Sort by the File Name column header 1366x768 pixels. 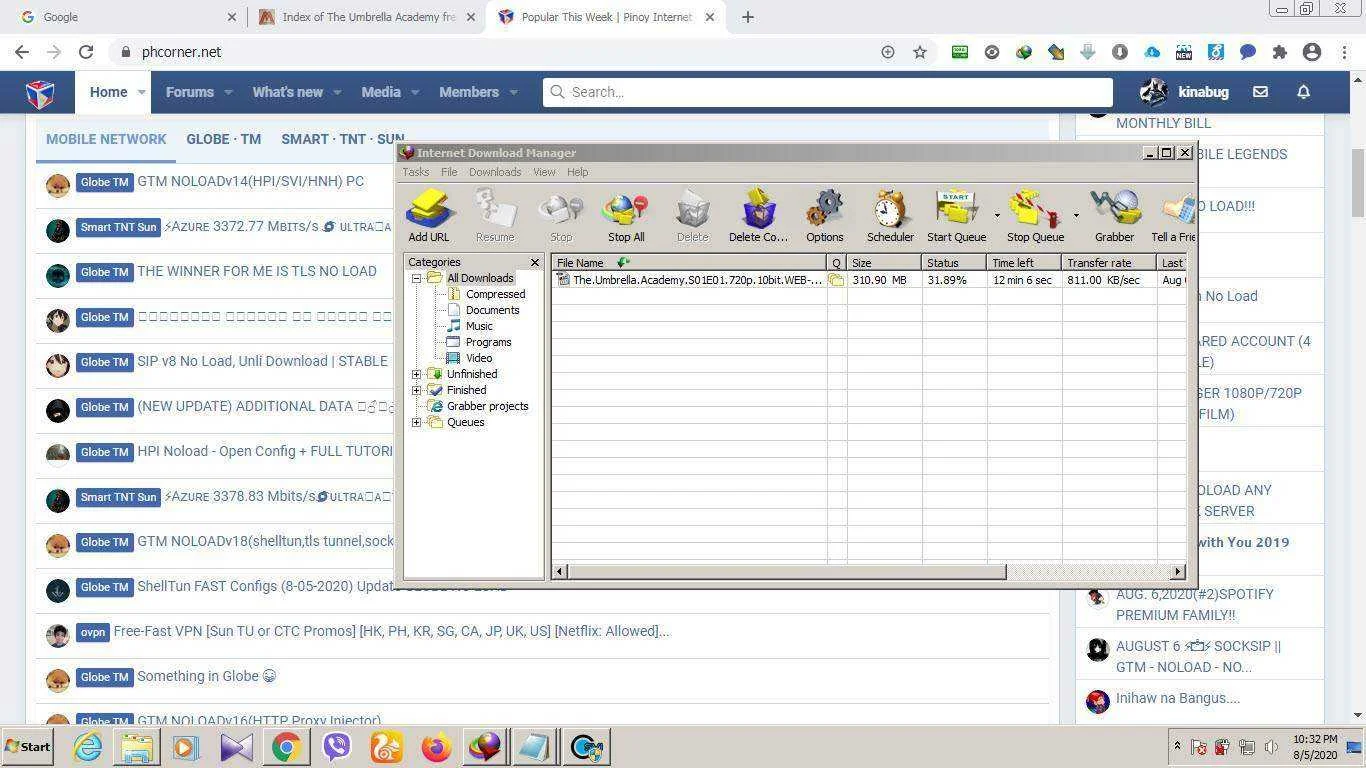click(x=689, y=263)
